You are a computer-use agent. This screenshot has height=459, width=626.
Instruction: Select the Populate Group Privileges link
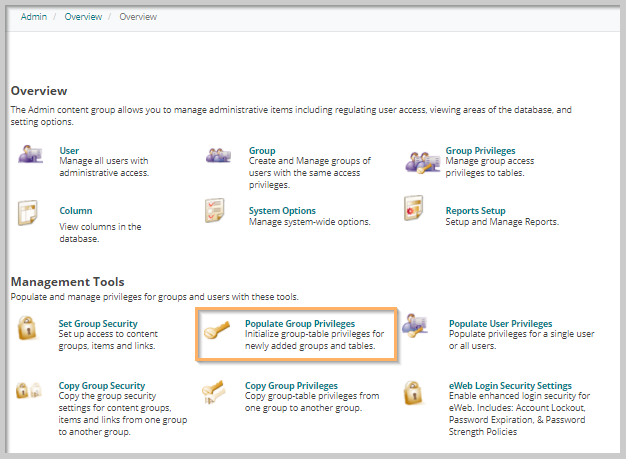pos(300,323)
